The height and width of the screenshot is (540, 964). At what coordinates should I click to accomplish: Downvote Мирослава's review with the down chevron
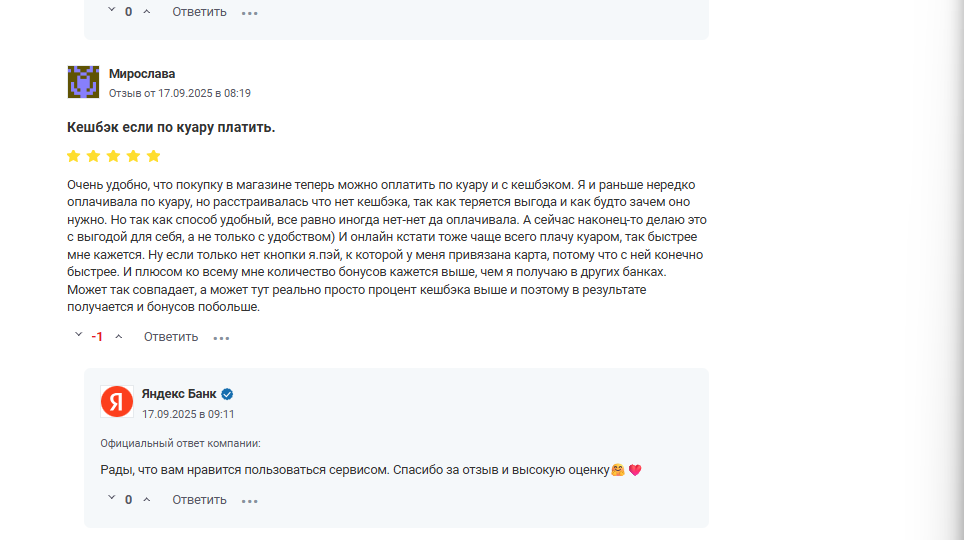78,335
